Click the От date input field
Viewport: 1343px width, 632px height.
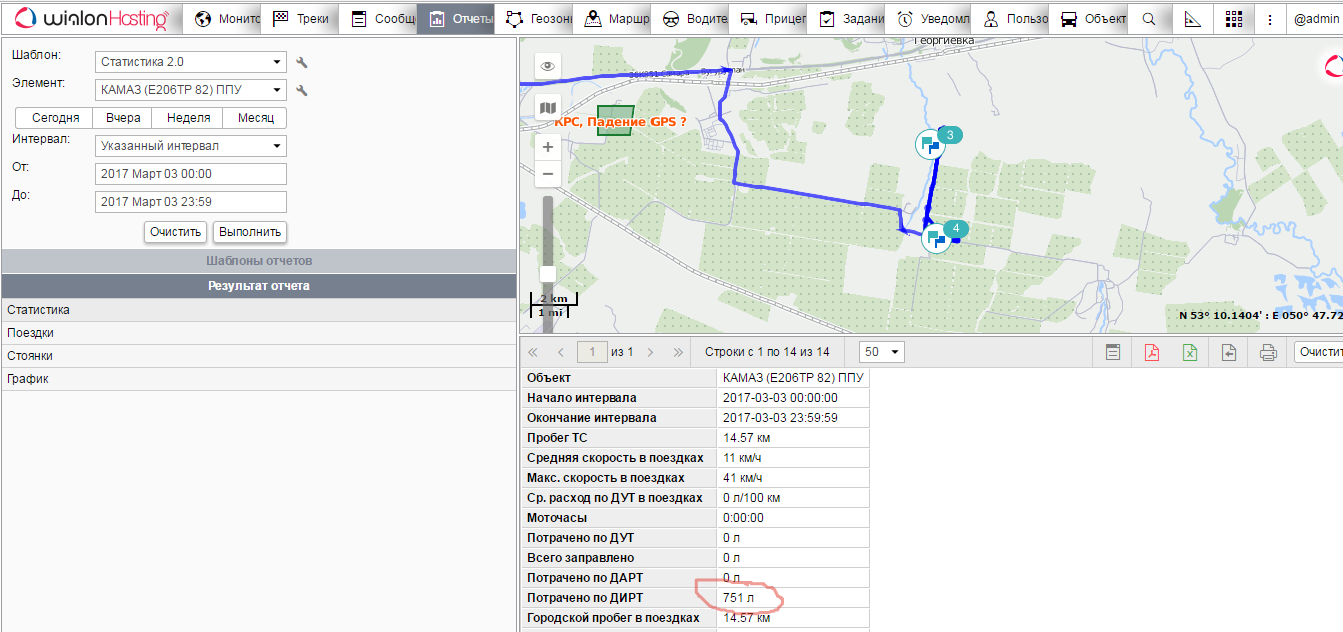click(x=191, y=174)
